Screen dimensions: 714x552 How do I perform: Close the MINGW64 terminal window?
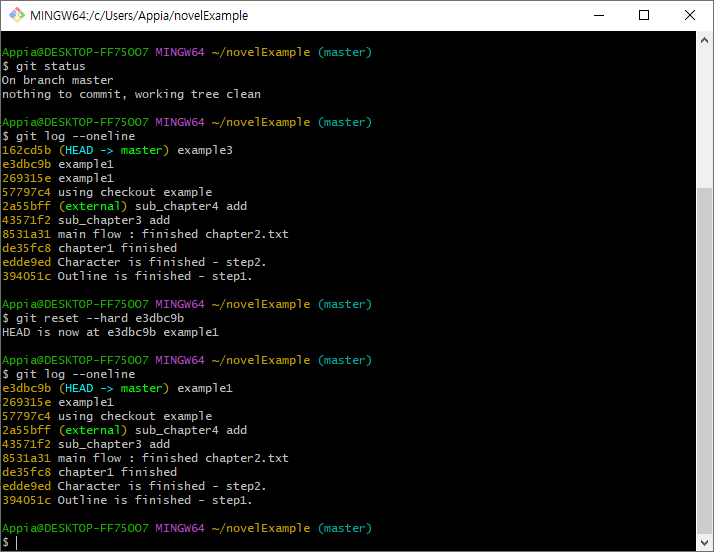point(689,15)
